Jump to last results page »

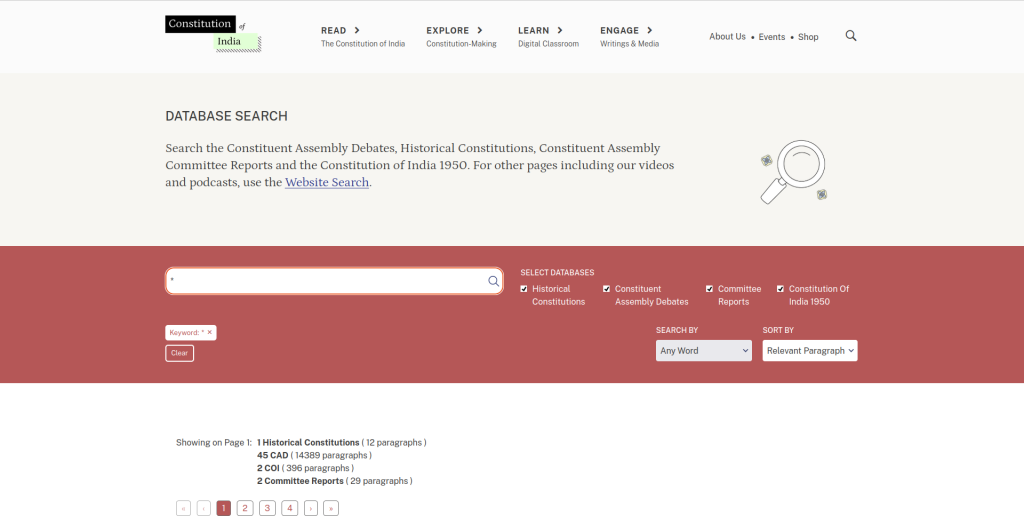(x=331, y=508)
